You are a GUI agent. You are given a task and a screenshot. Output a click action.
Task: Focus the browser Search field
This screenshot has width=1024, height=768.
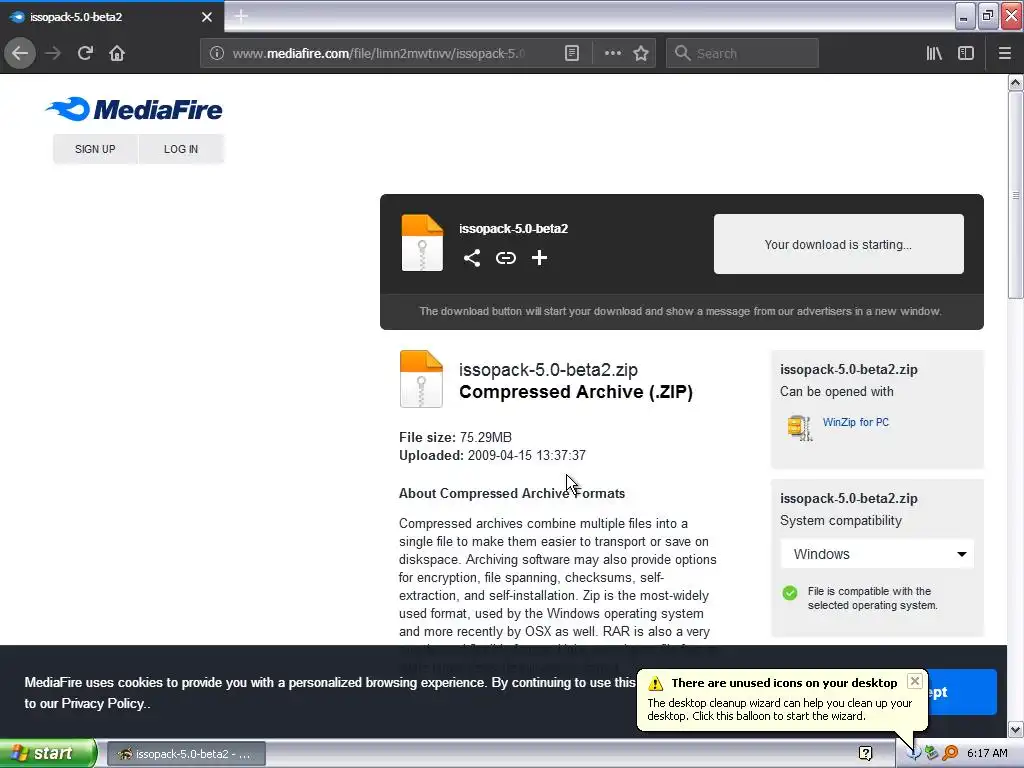[743, 53]
